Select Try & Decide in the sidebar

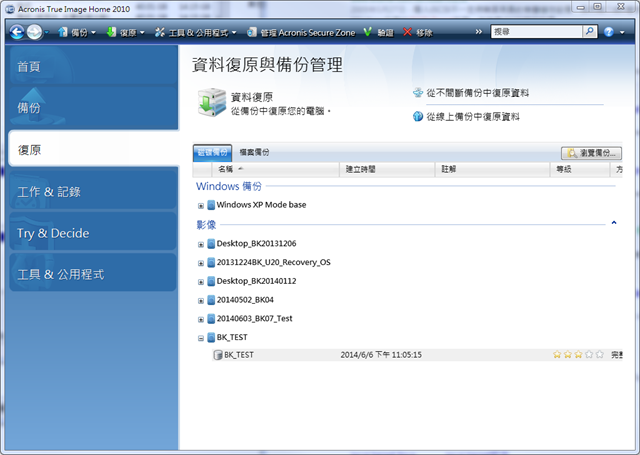click(93, 233)
